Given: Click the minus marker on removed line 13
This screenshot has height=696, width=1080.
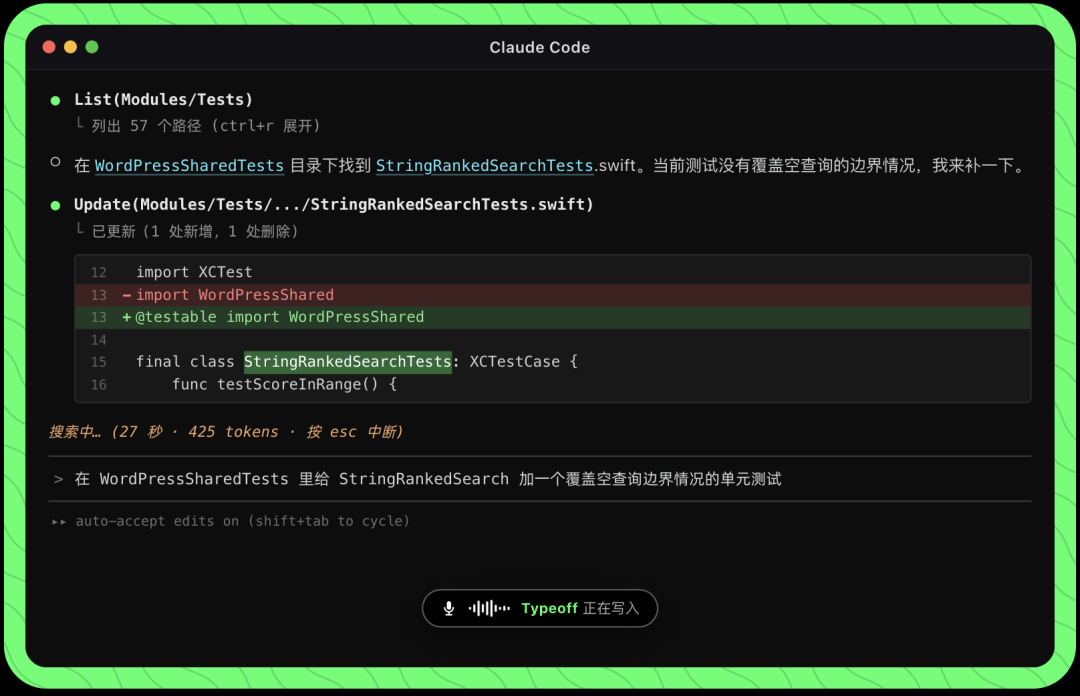Looking at the screenshot, I should [127, 295].
